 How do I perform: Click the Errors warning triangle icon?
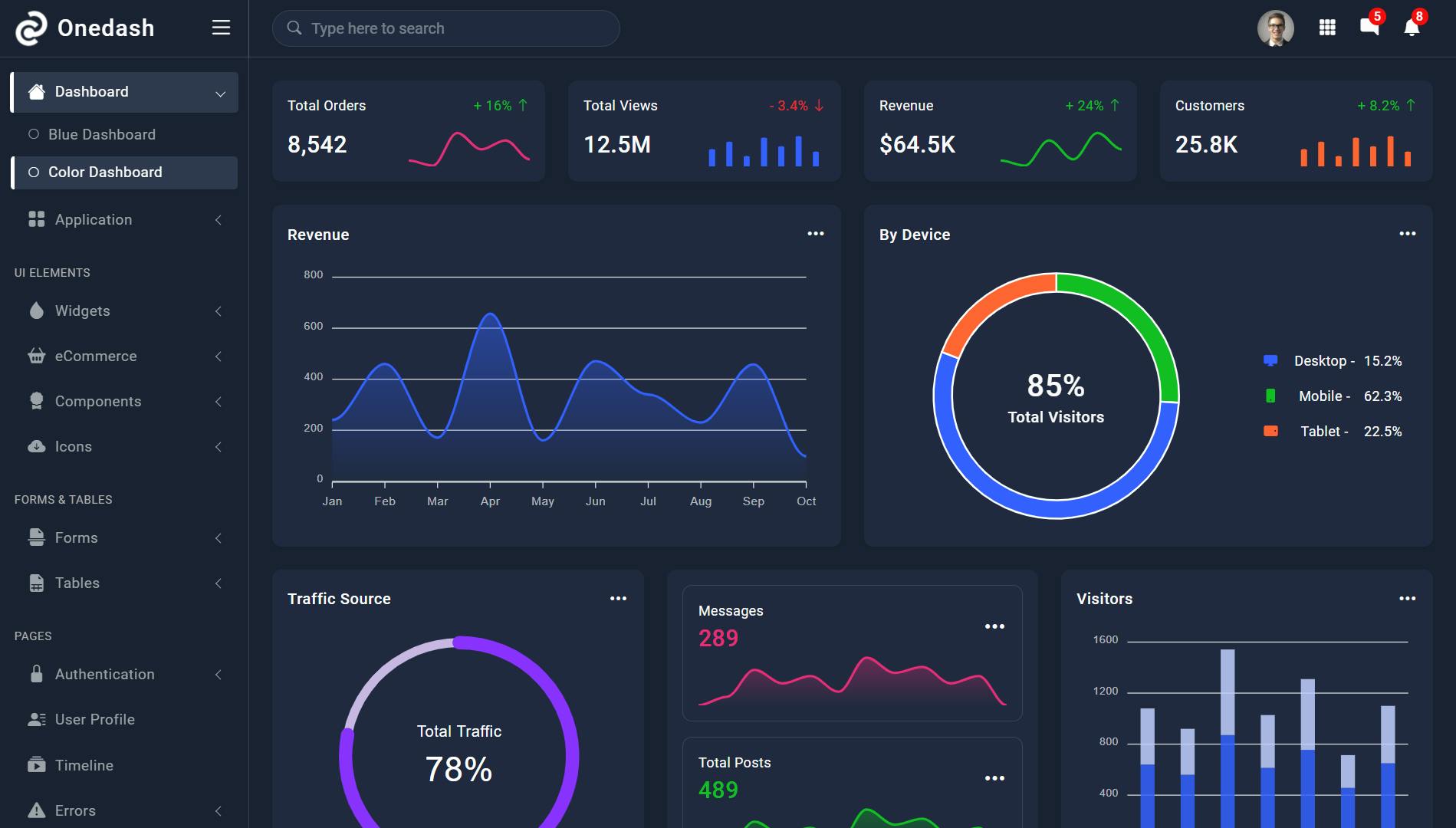coord(36,810)
